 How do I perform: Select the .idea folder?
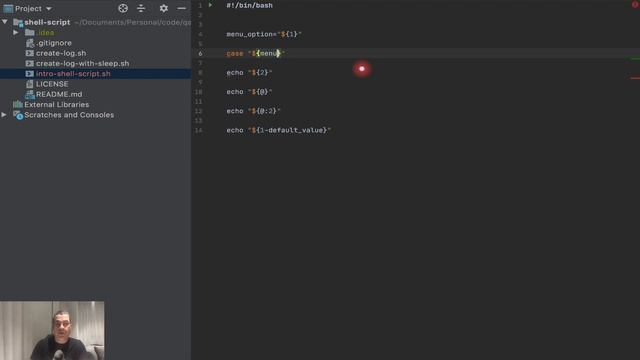click(x=45, y=33)
